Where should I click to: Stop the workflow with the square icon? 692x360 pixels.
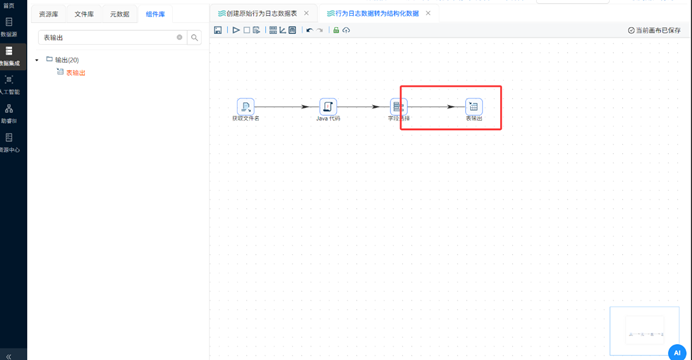click(x=247, y=30)
